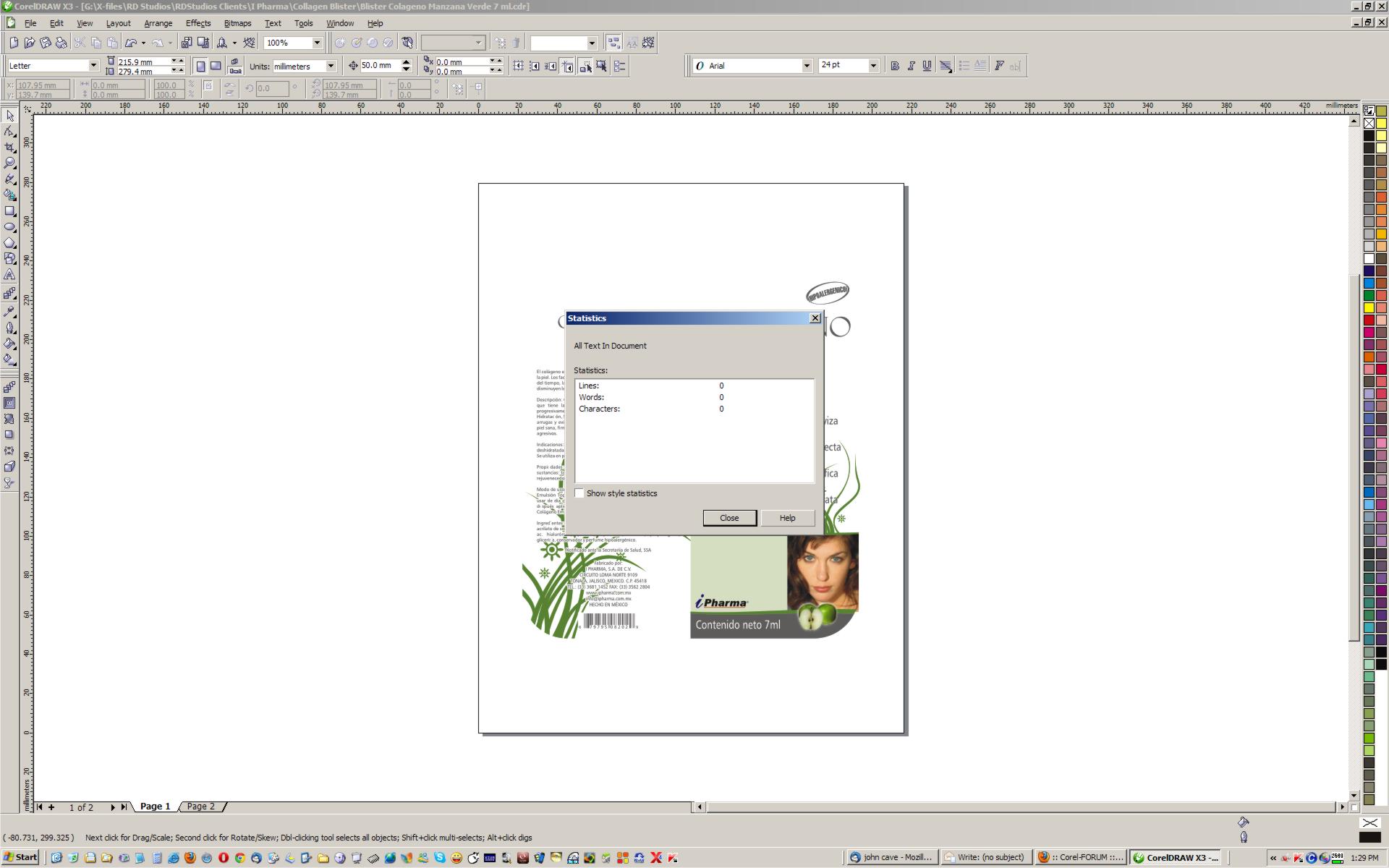Toggle Underline text formatting

pos(927,66)
